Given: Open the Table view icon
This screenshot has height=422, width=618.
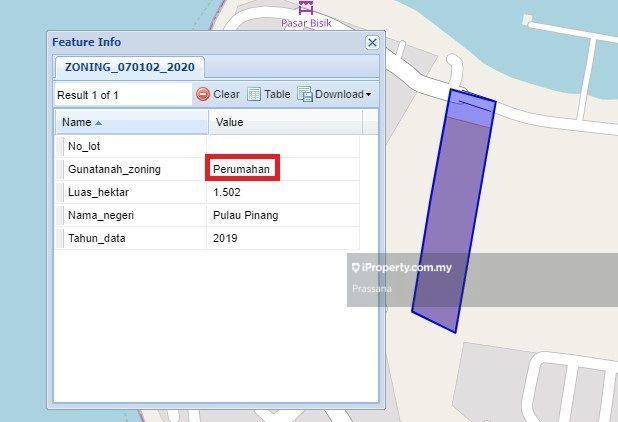Looking at the screenshot, I should click(x=254, y=94).
